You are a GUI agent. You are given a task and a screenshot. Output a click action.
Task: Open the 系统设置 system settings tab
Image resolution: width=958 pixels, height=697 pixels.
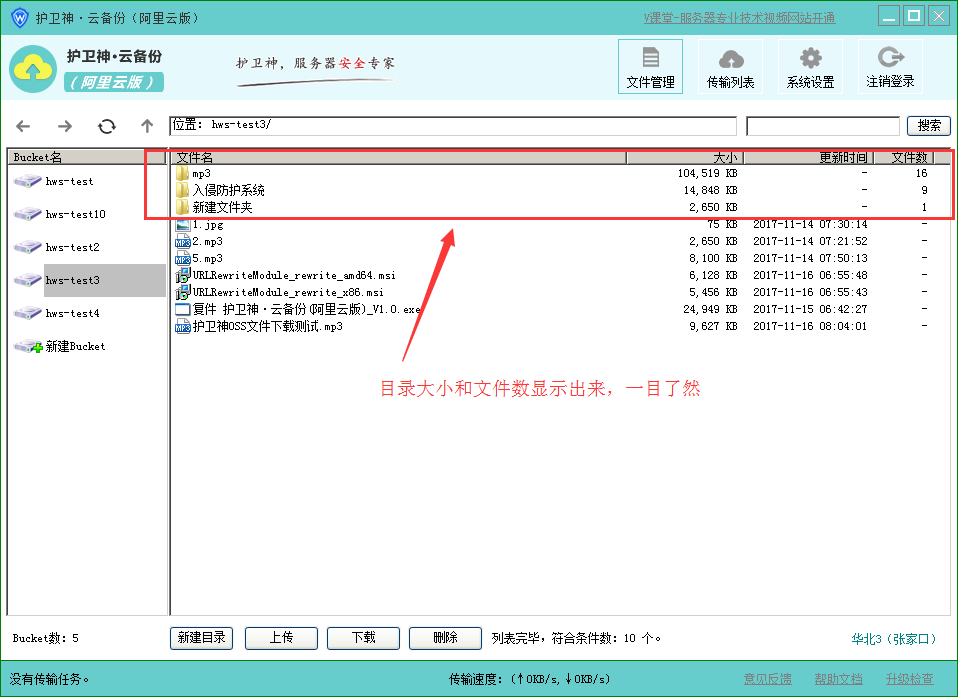(x=810, y=67)
